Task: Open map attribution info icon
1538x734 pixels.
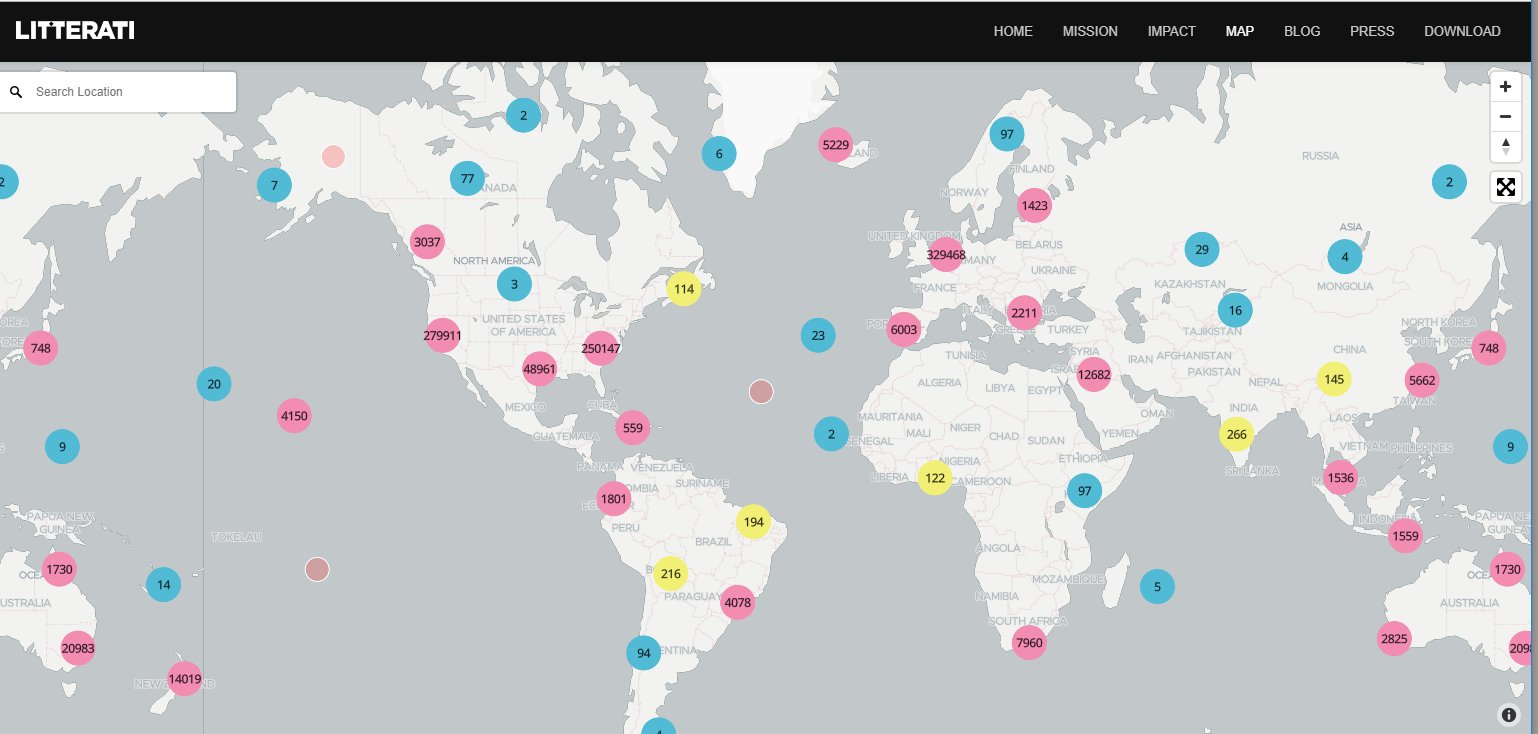Action: 1509,714
